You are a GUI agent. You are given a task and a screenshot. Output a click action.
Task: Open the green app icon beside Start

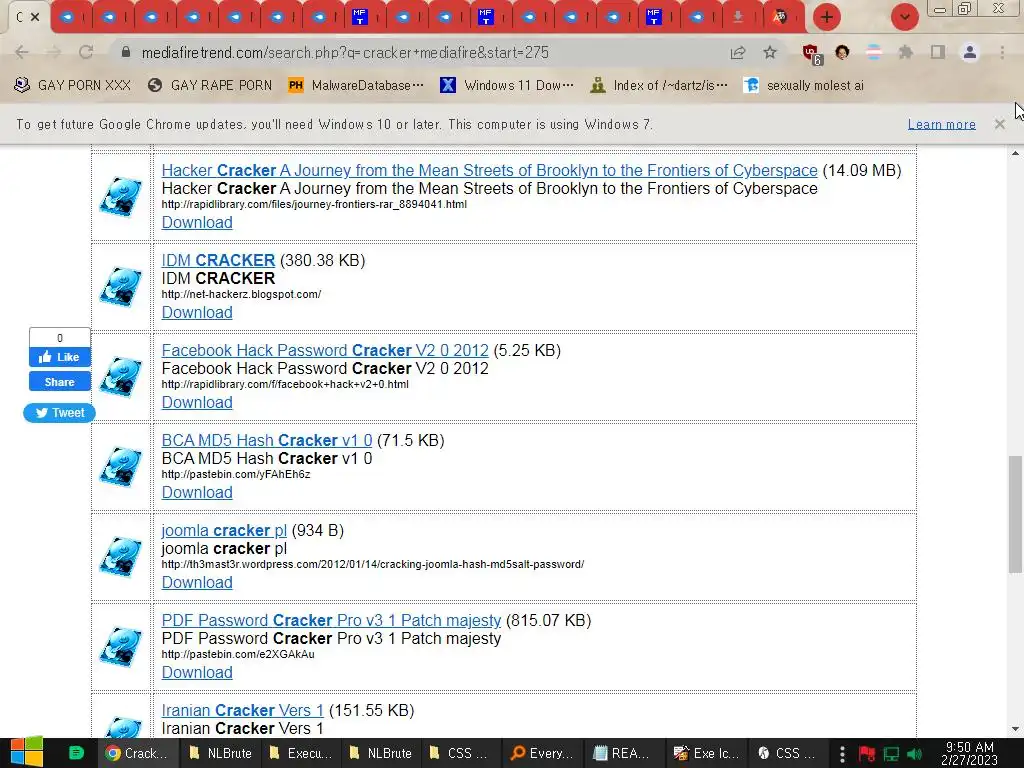[76, 753]
